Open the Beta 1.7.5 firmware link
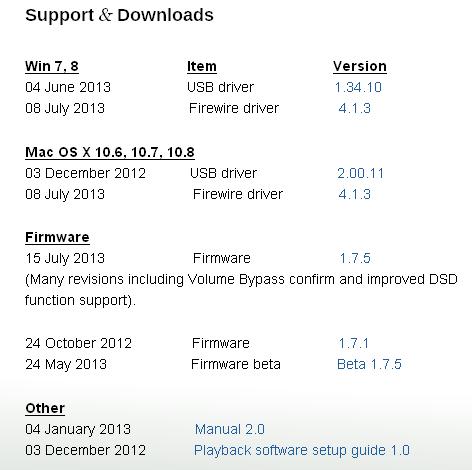Screen dimensions: 472x470 coord(369,364)
